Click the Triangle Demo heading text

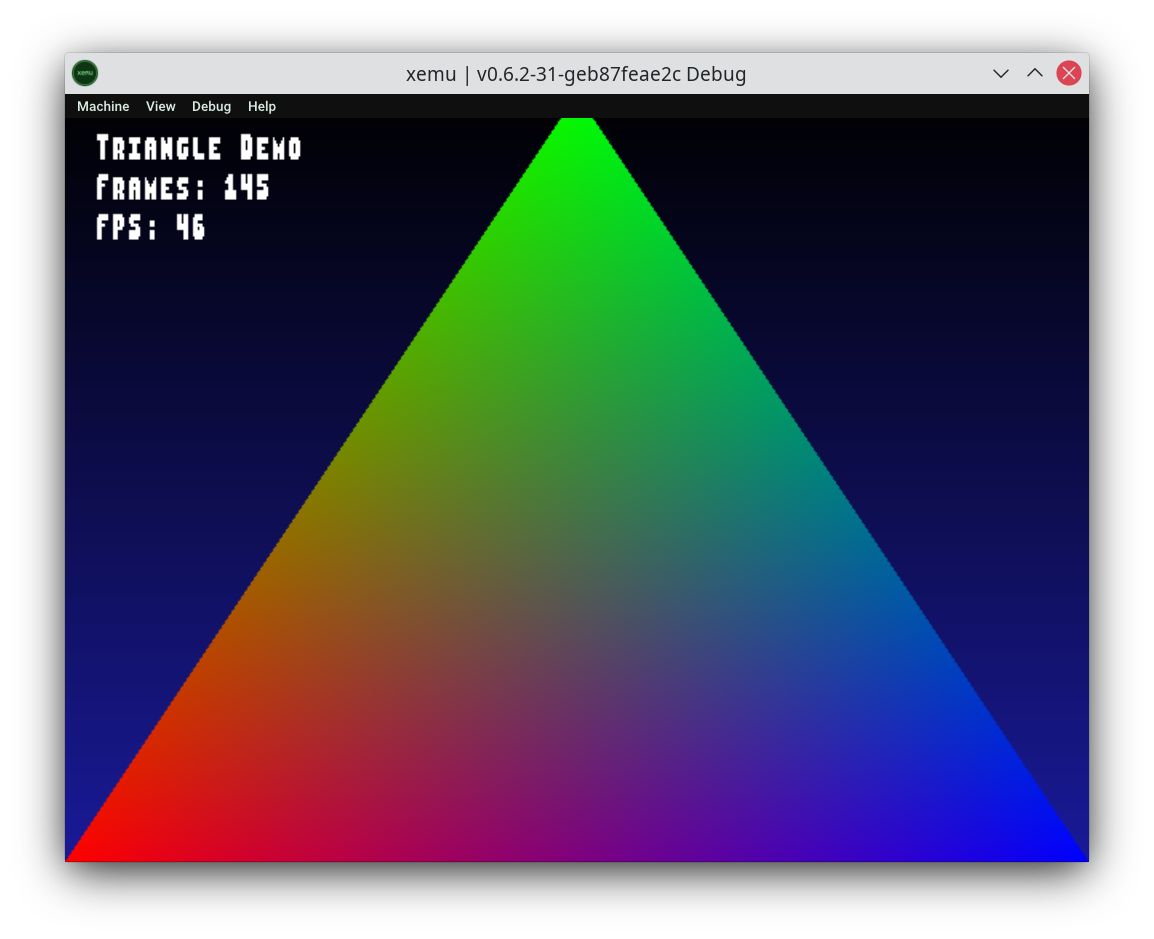point(198,148)
